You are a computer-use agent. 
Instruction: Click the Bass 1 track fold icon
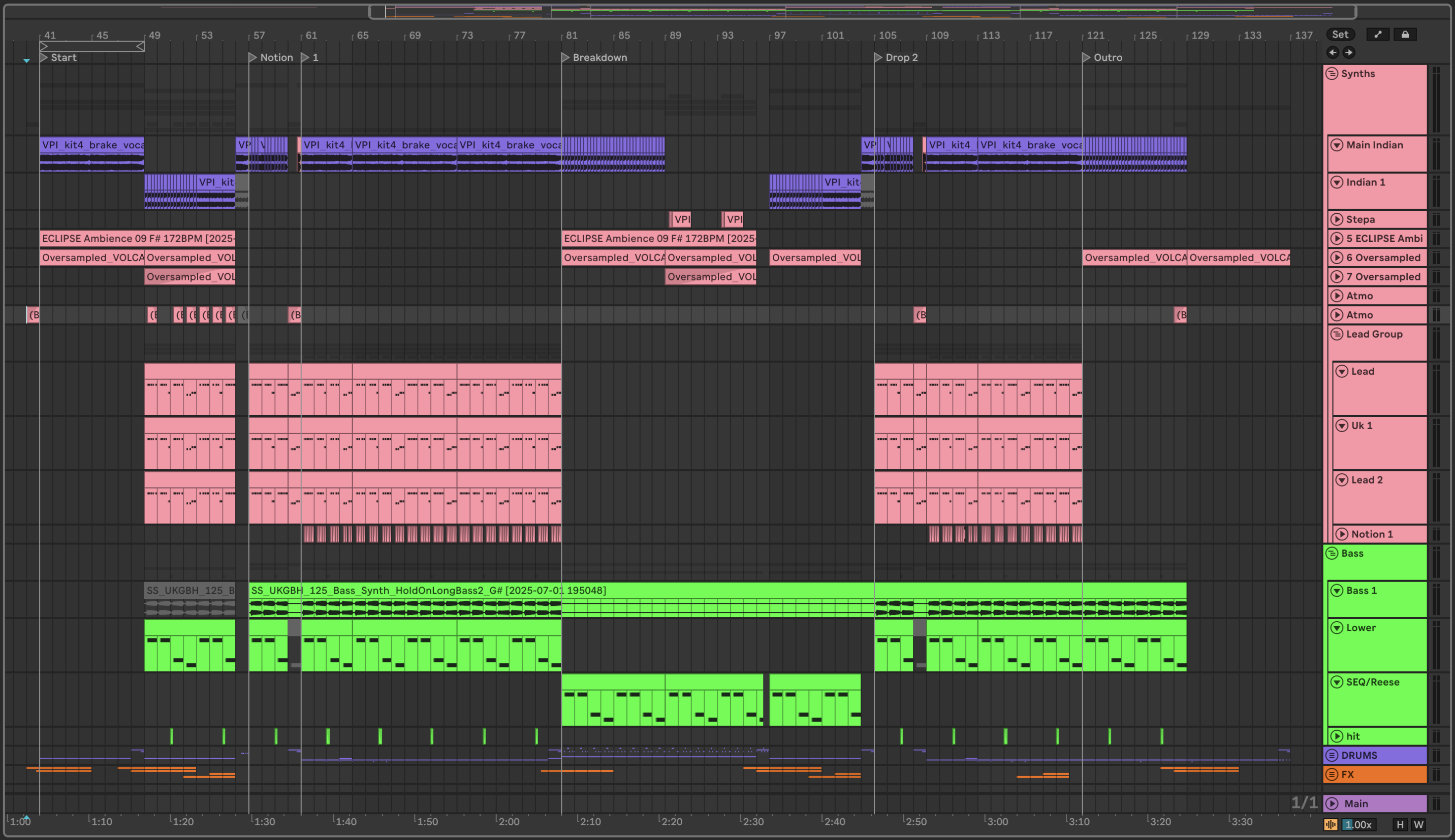1337,590
